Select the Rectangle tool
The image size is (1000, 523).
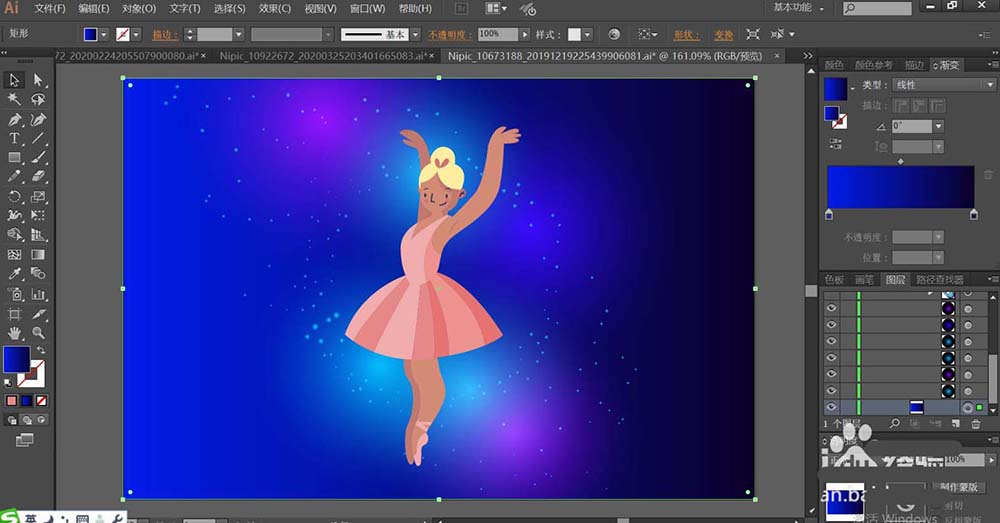coord(15,157)
